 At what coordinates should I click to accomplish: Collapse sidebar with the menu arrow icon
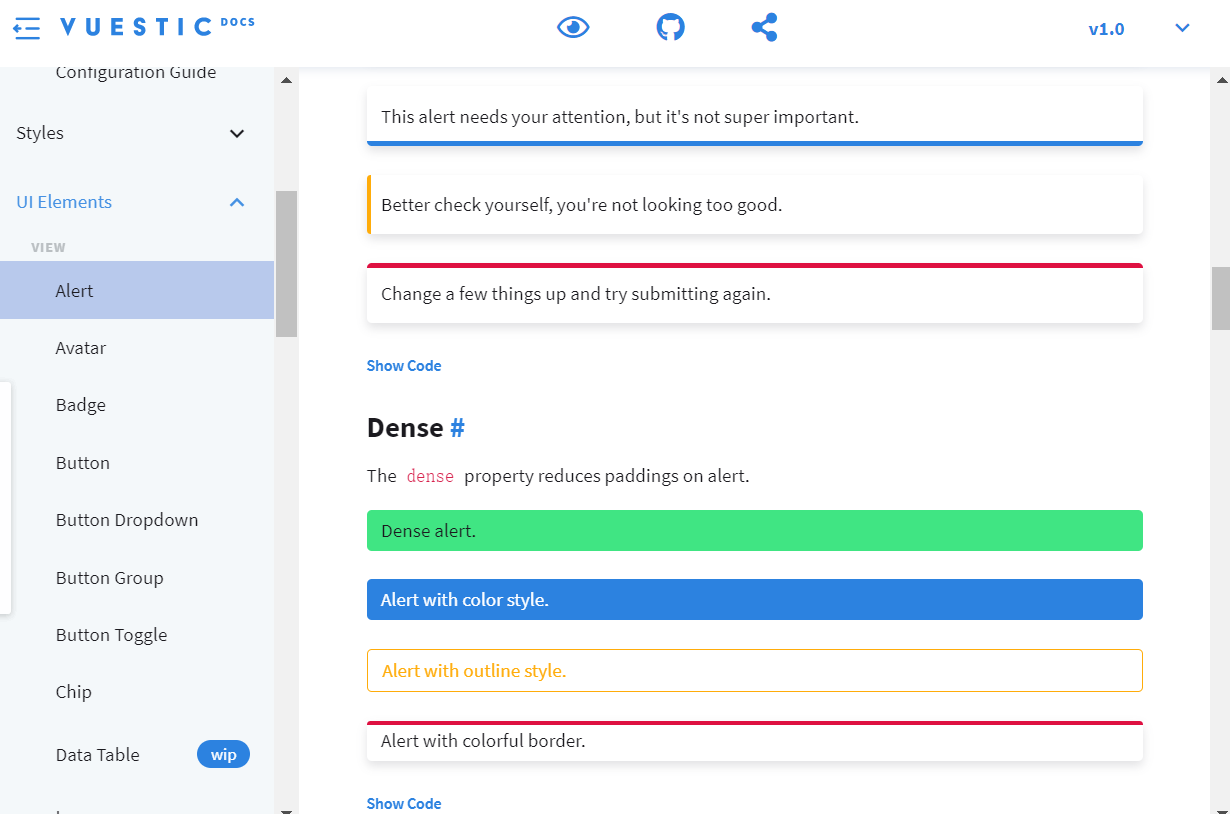(x=27, y=28)
